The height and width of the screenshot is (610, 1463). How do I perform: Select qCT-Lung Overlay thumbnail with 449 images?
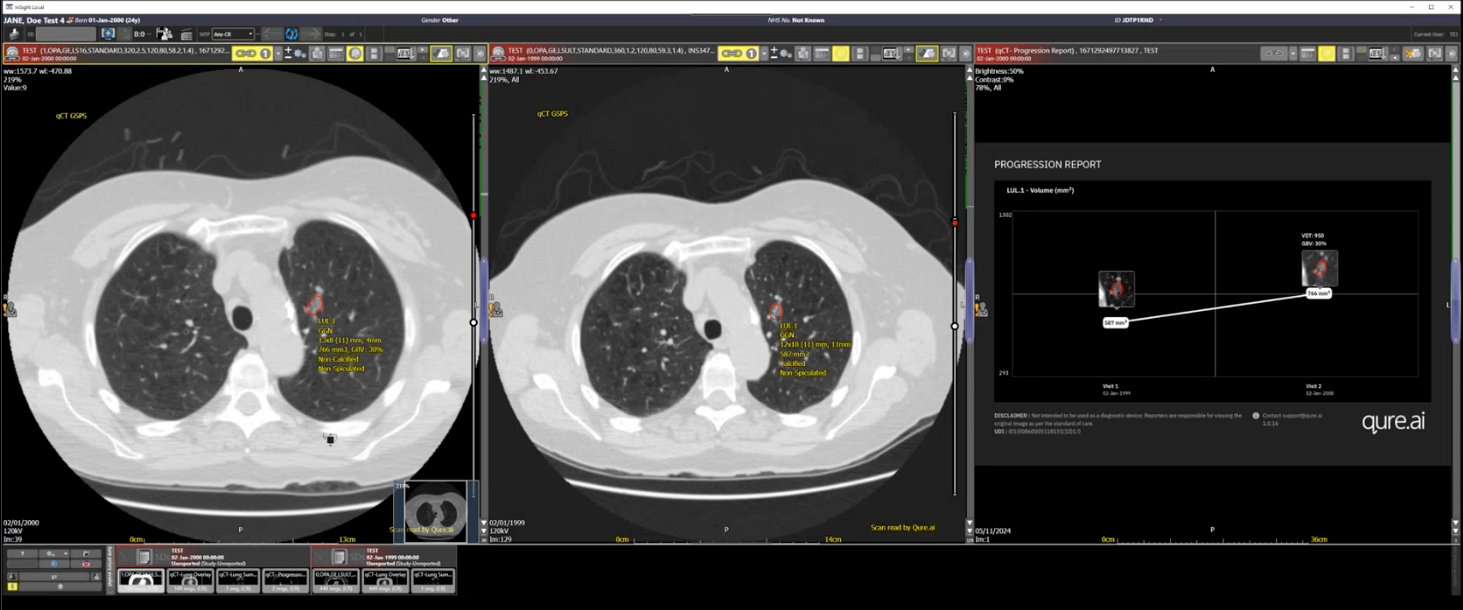click(385, 581)
